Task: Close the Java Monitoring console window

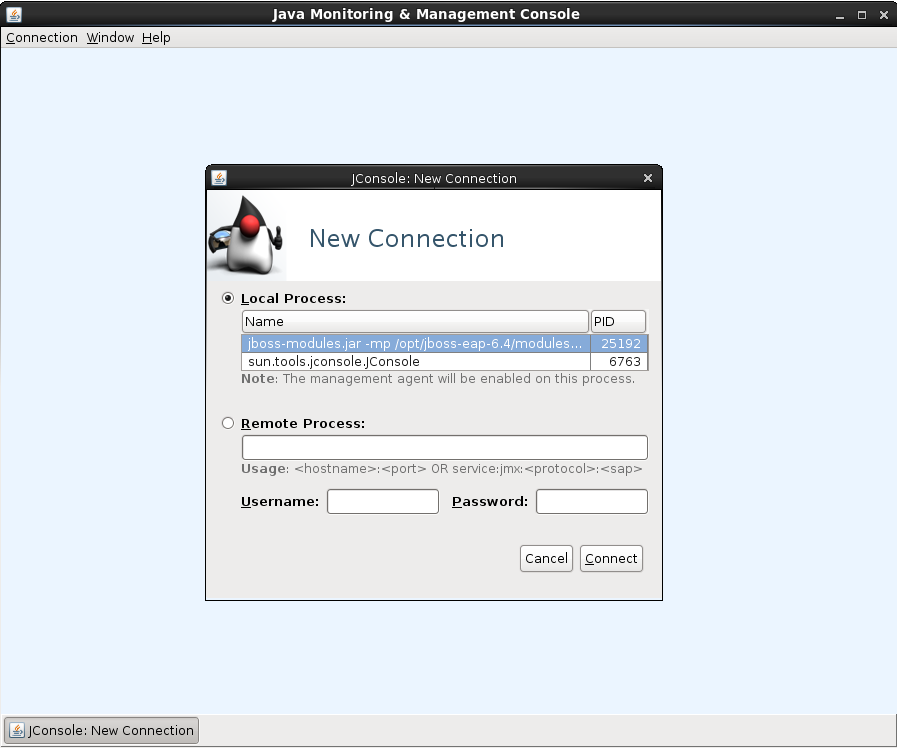Action: 883,15
